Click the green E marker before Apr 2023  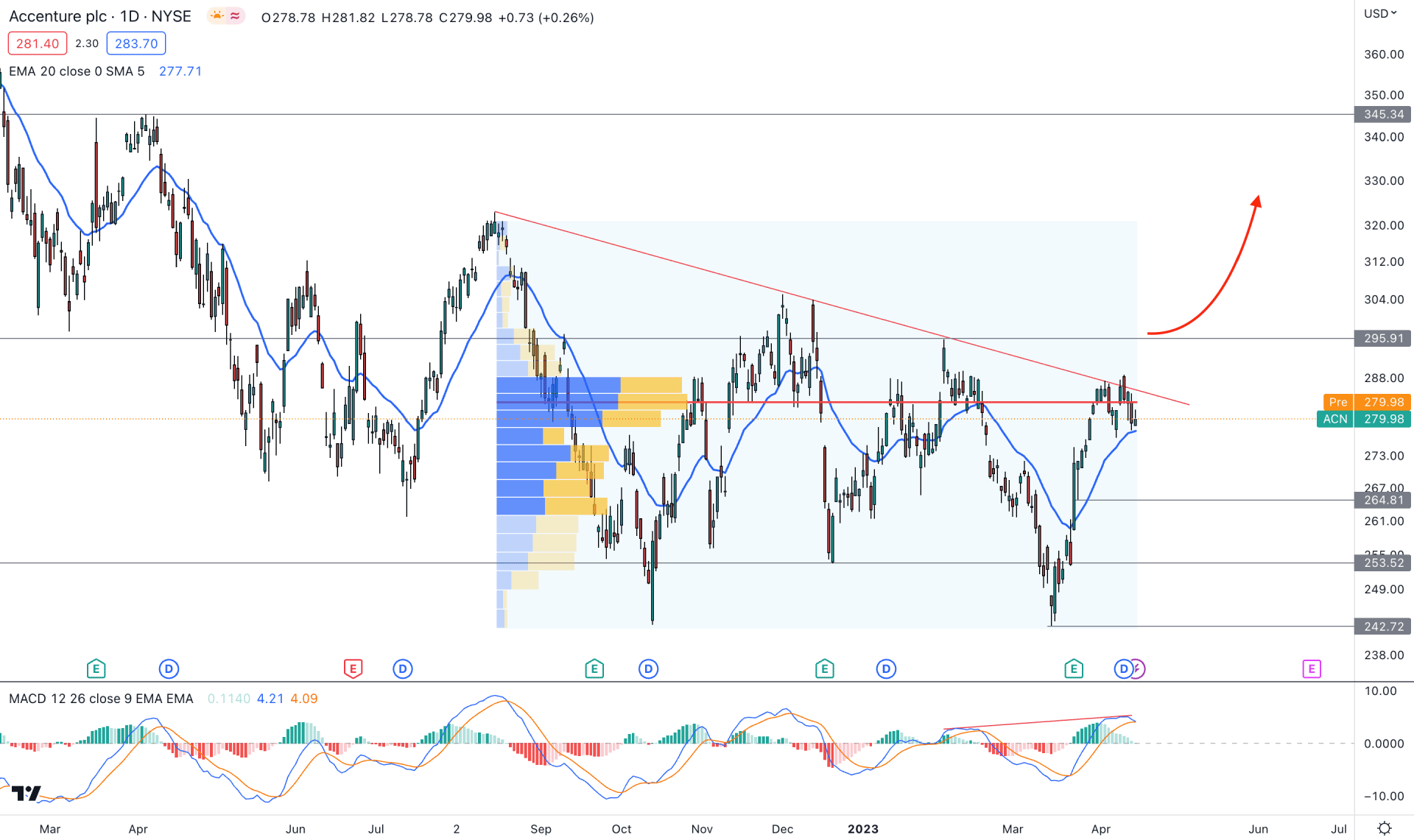coord(1073,668)
